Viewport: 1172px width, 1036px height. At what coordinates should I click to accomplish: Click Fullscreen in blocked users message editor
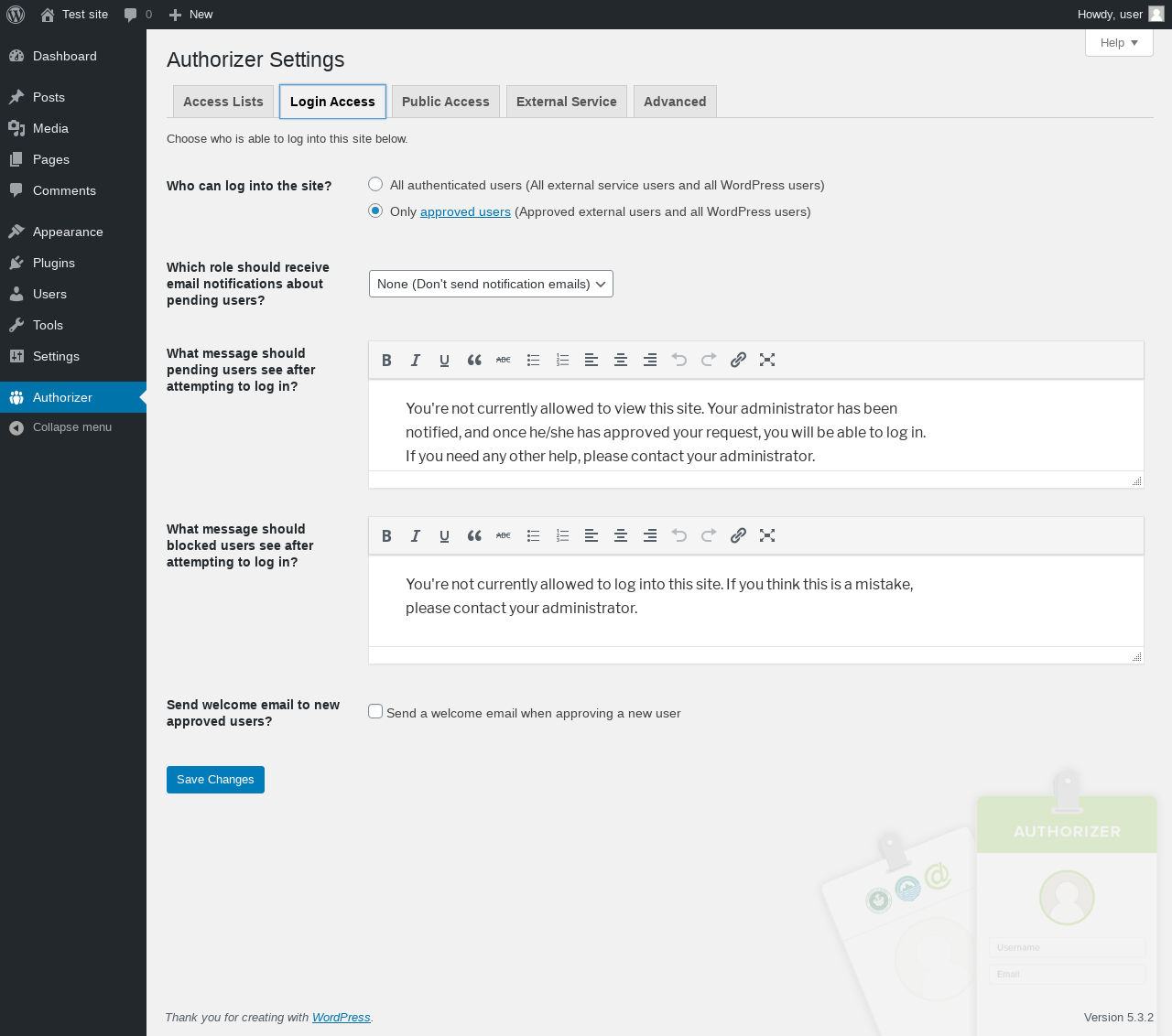[x=767, y=535]
